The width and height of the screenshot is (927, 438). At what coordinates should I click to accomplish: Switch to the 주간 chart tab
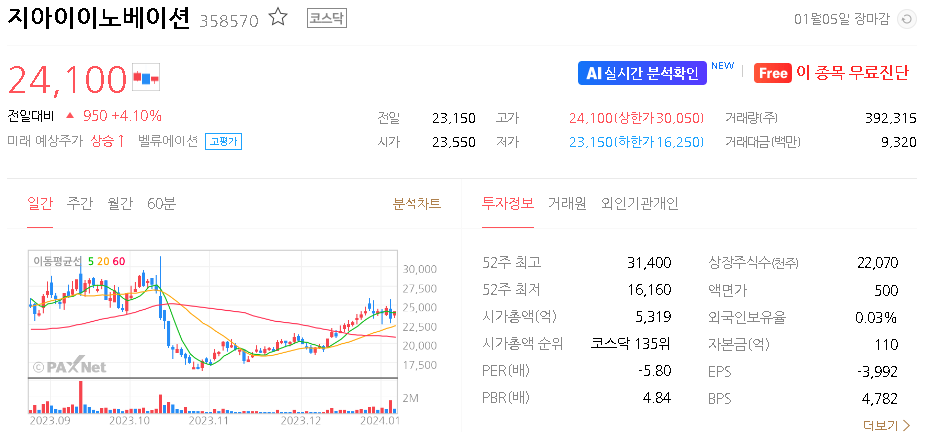pyautogui.click(x=80, y=203)
